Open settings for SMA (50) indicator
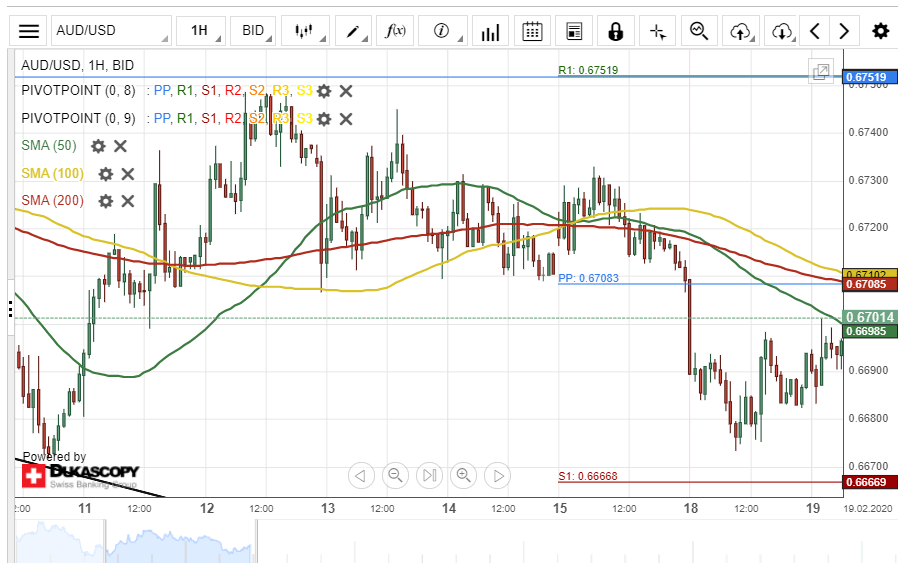 pos(98,146)
